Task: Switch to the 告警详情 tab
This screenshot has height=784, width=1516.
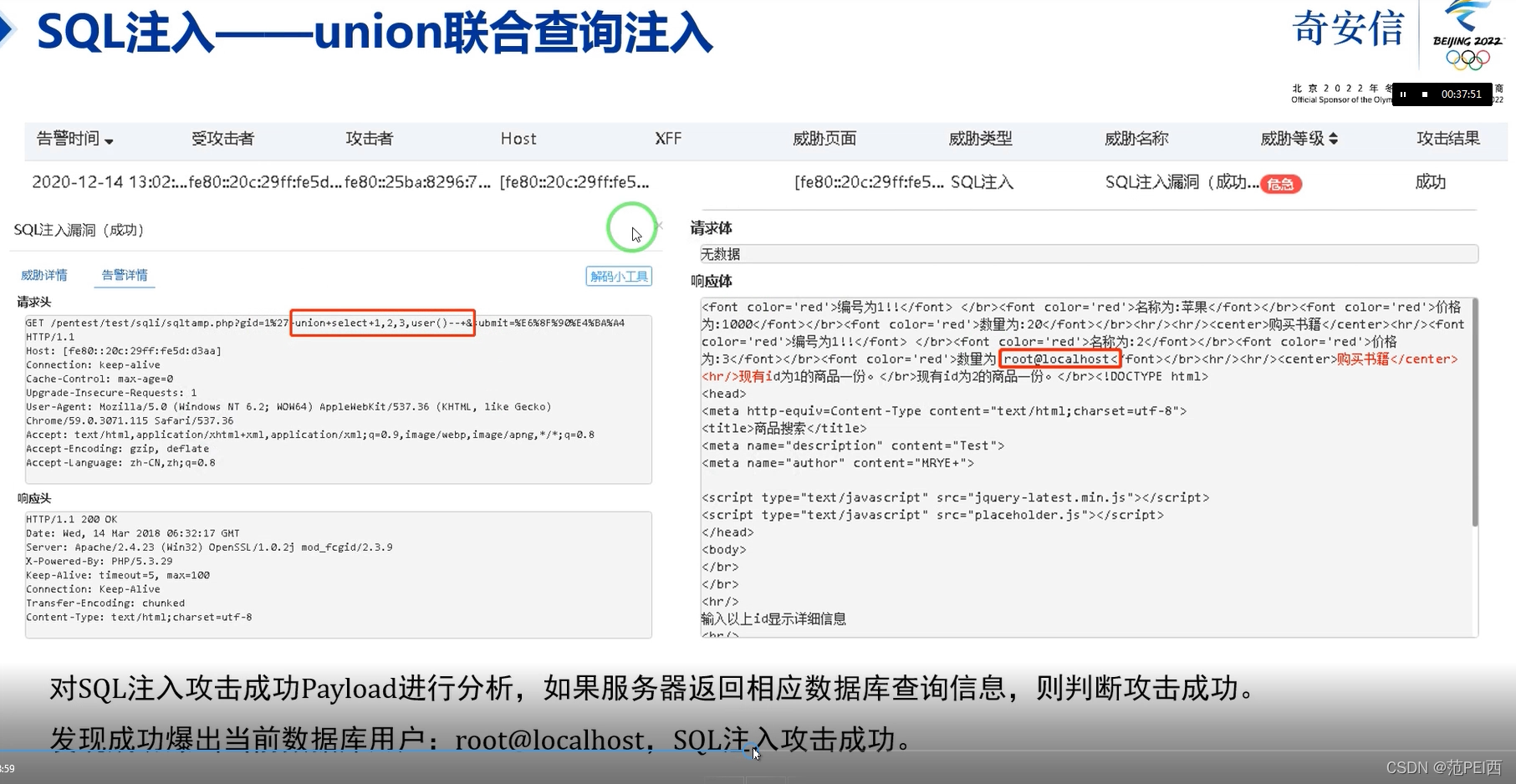Action: [125, 275]
